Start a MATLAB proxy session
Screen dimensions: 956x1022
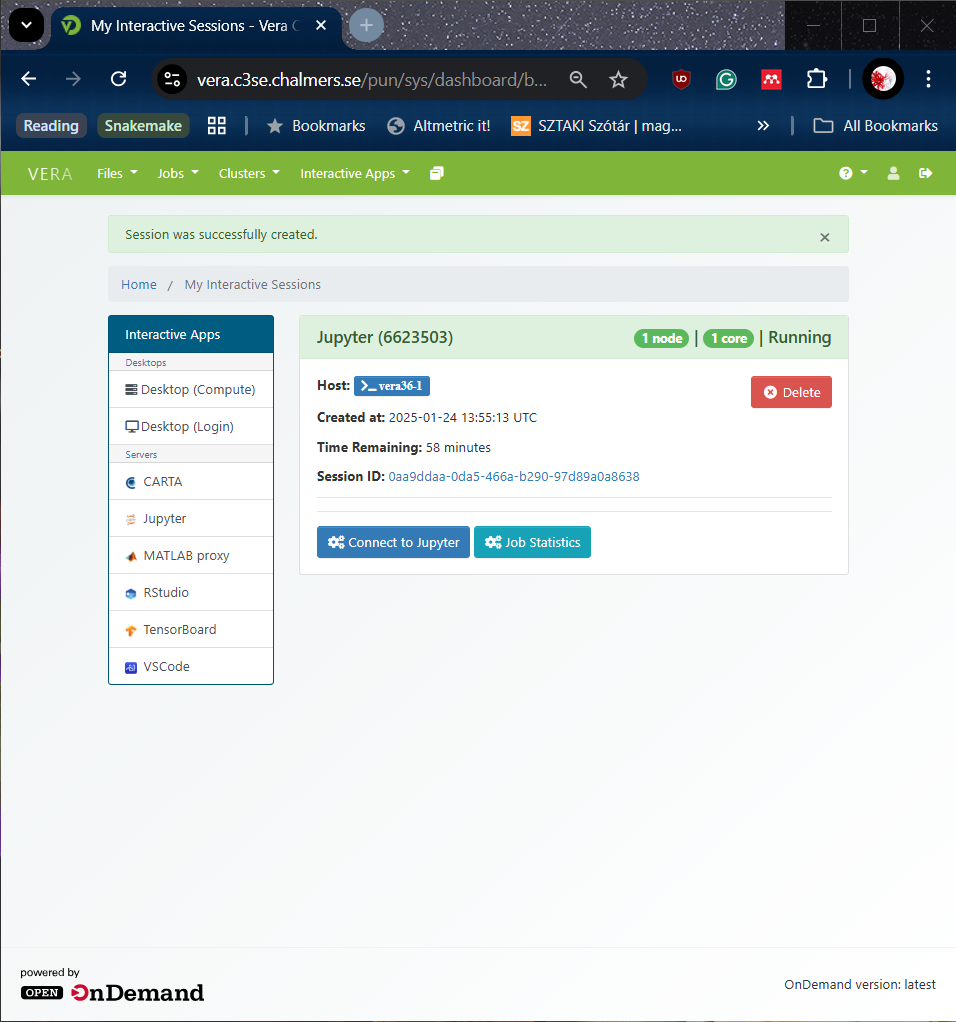tap(178, 555)
